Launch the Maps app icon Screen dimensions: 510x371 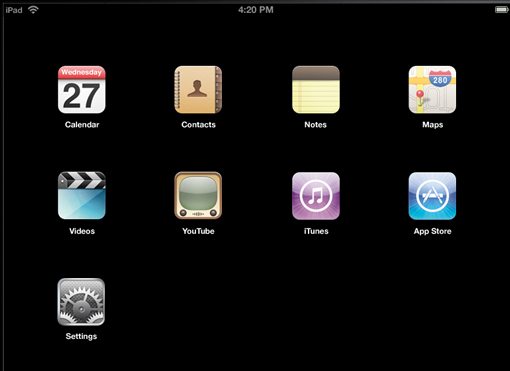(432, 90)
